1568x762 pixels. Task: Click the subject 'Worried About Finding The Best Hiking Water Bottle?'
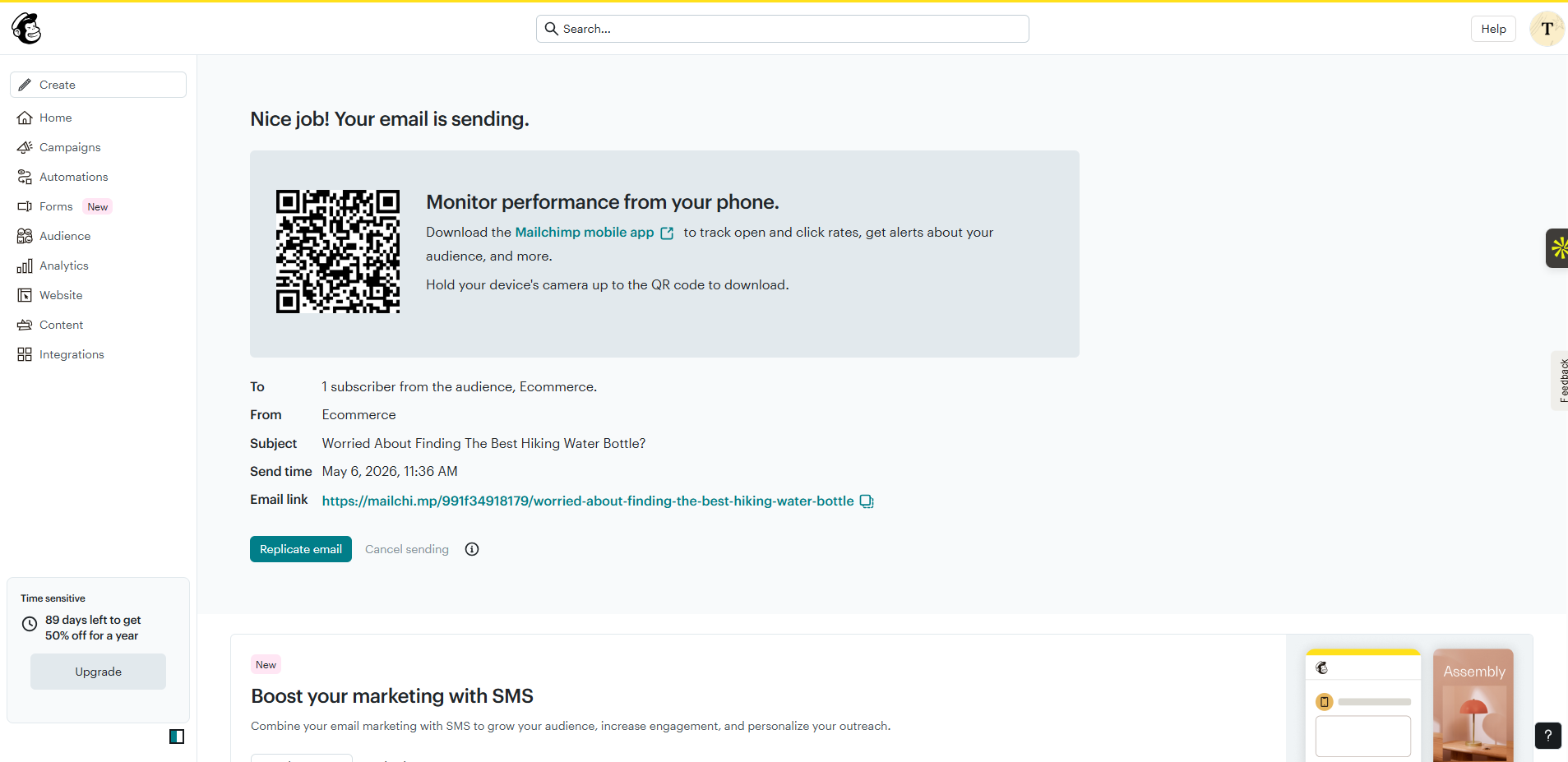pyautogui.click(x=483, y=444)
